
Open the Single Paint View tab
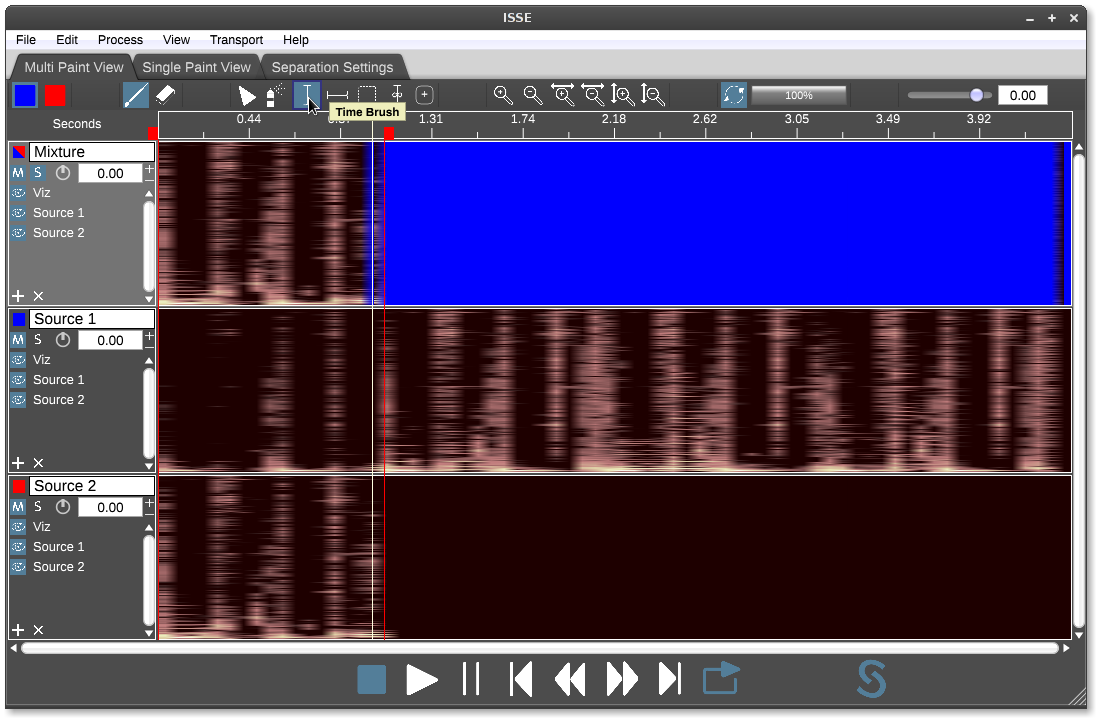click(196, 67)
